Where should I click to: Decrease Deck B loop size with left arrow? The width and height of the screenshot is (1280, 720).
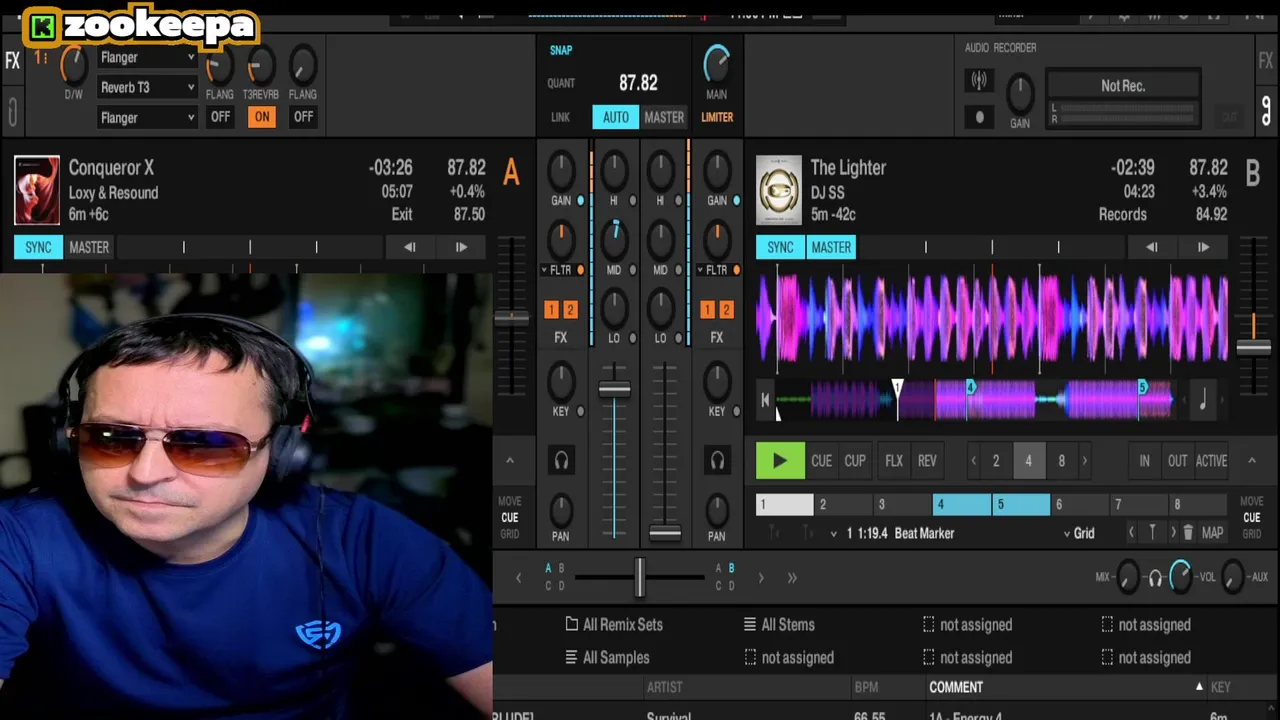(973, 461)
